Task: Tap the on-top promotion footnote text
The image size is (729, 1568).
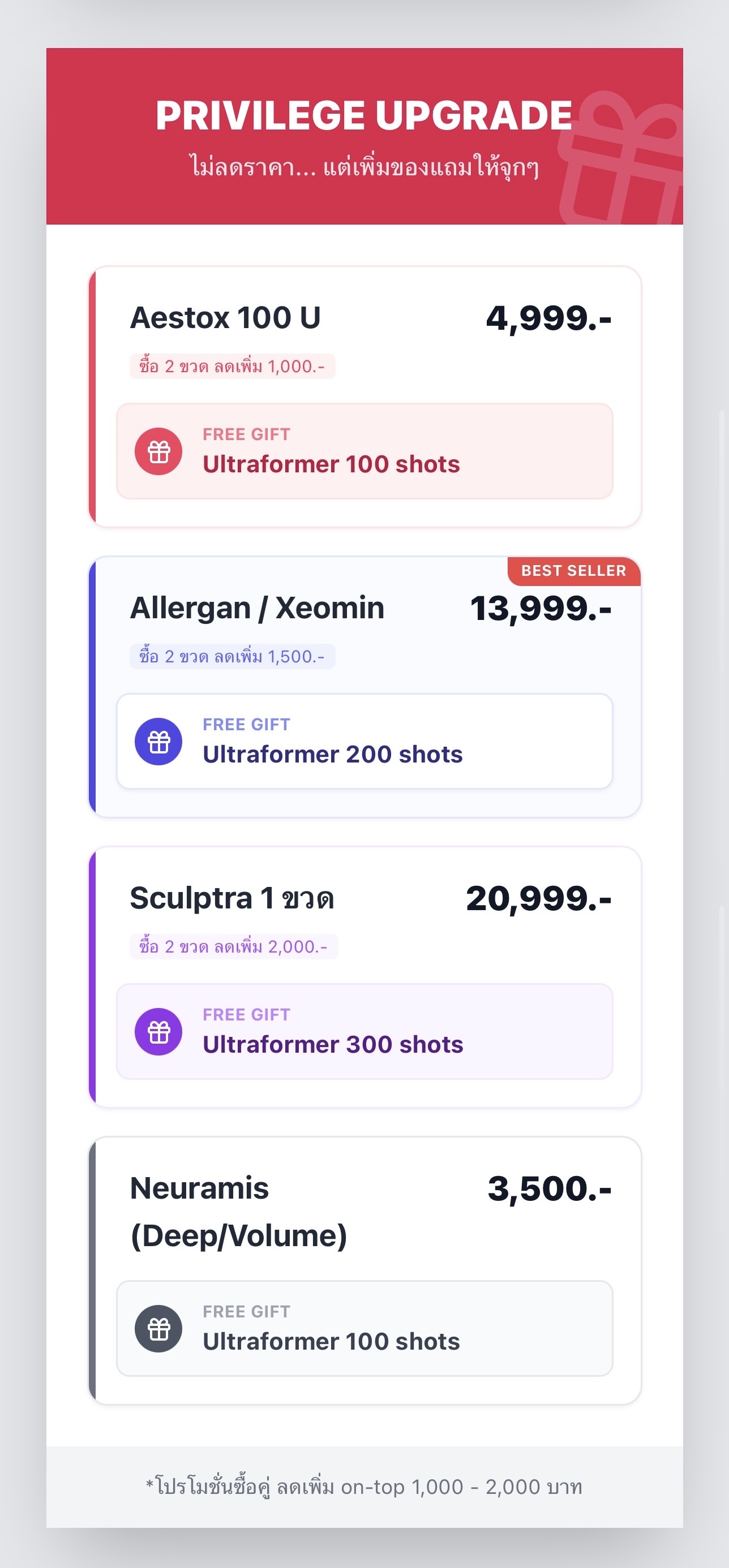Action: [x=364, y=1487]
